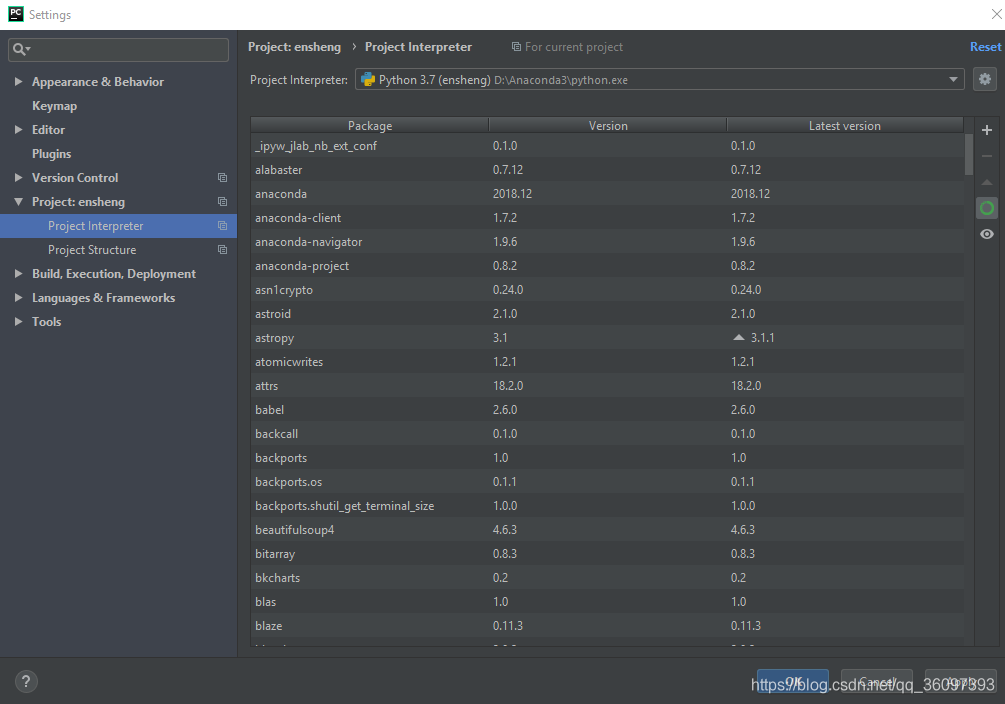Click the upgrade arrow beside astropy 3.1.1

click(738, 337)
